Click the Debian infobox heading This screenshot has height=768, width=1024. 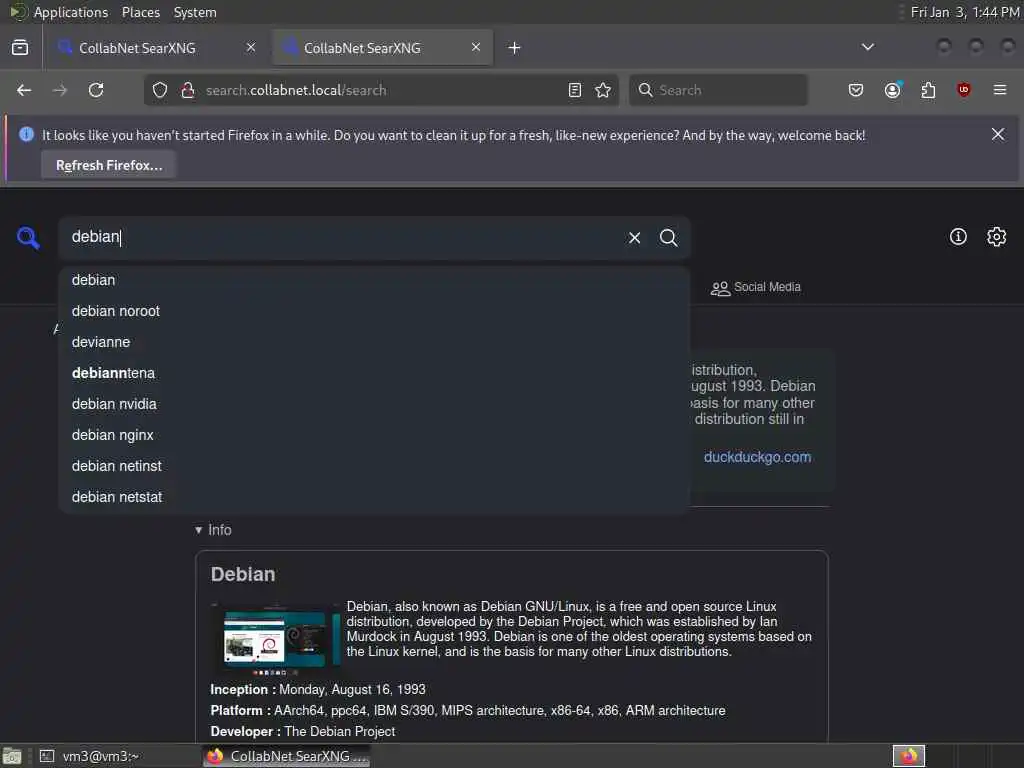(242, 574)
